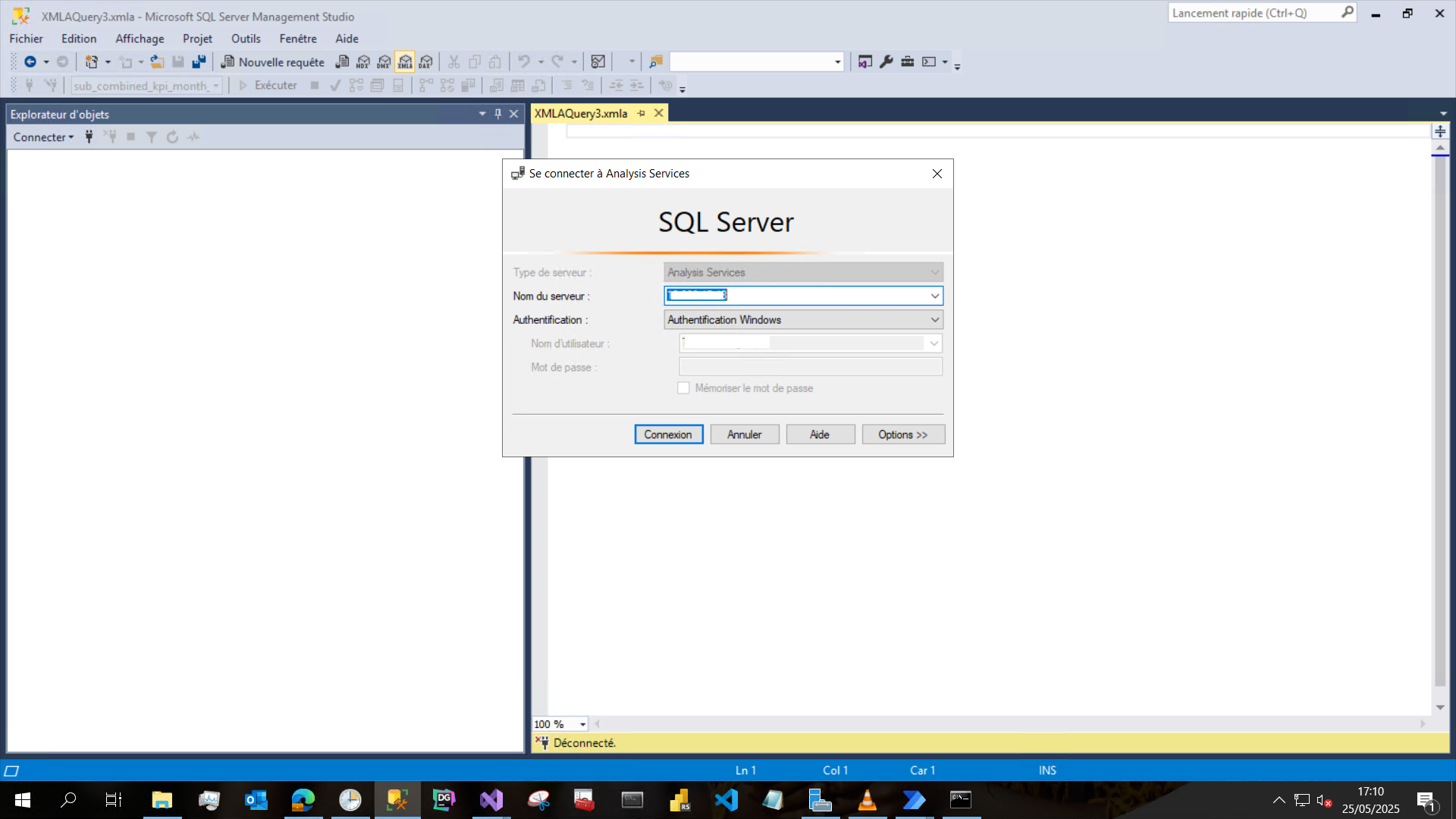This screenshot has width=1456, height=819.
Task: Expand the server name dropdown
Action: 934,296
